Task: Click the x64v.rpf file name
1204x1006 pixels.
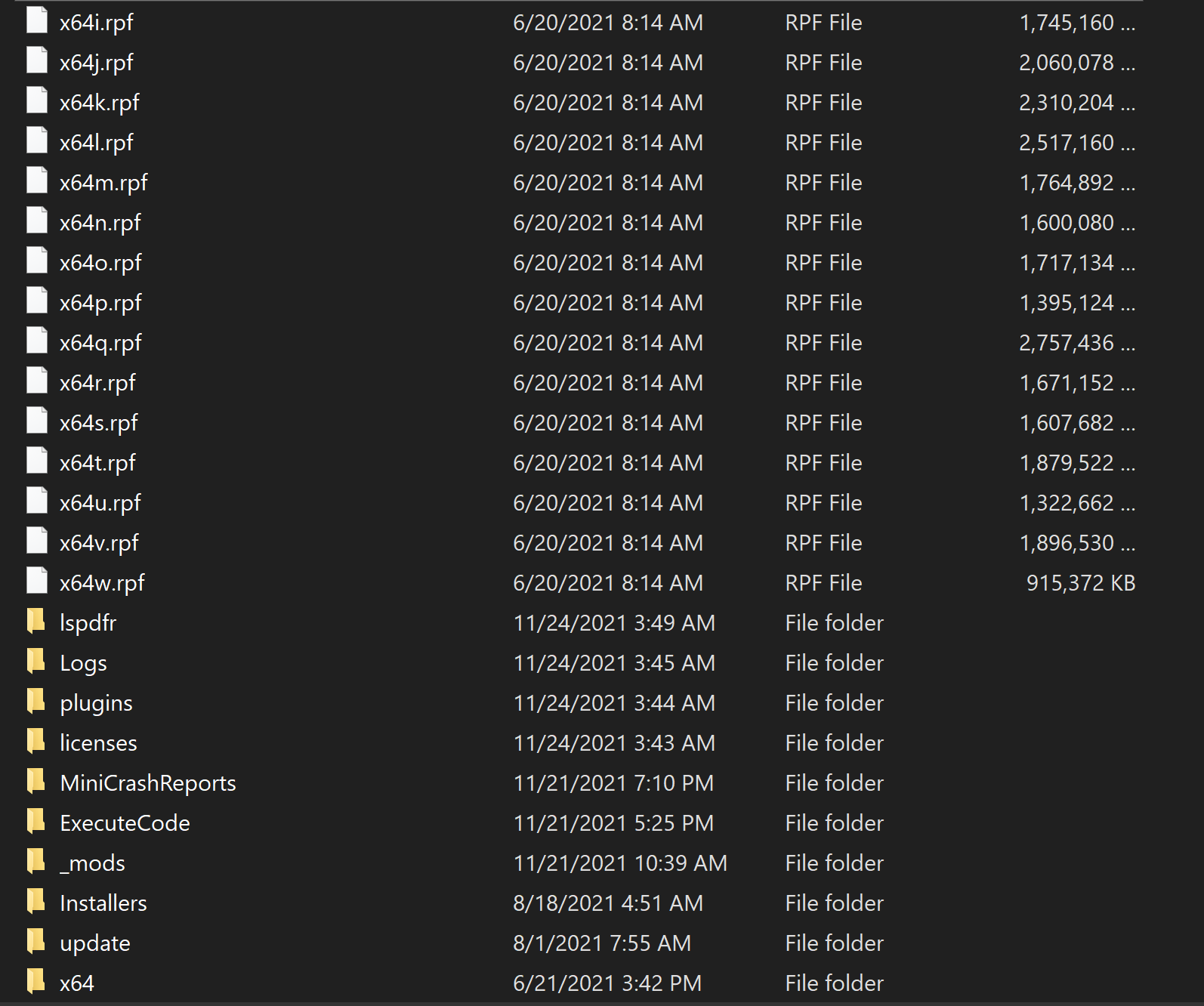Action: [x=99, y=543]
